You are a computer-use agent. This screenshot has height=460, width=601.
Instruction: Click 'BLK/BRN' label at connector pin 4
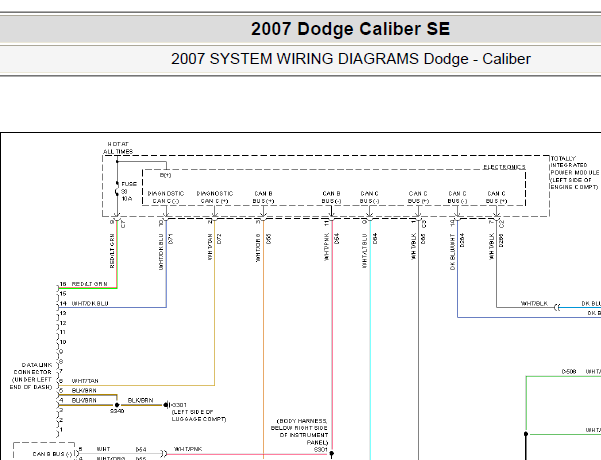[84, 400]
